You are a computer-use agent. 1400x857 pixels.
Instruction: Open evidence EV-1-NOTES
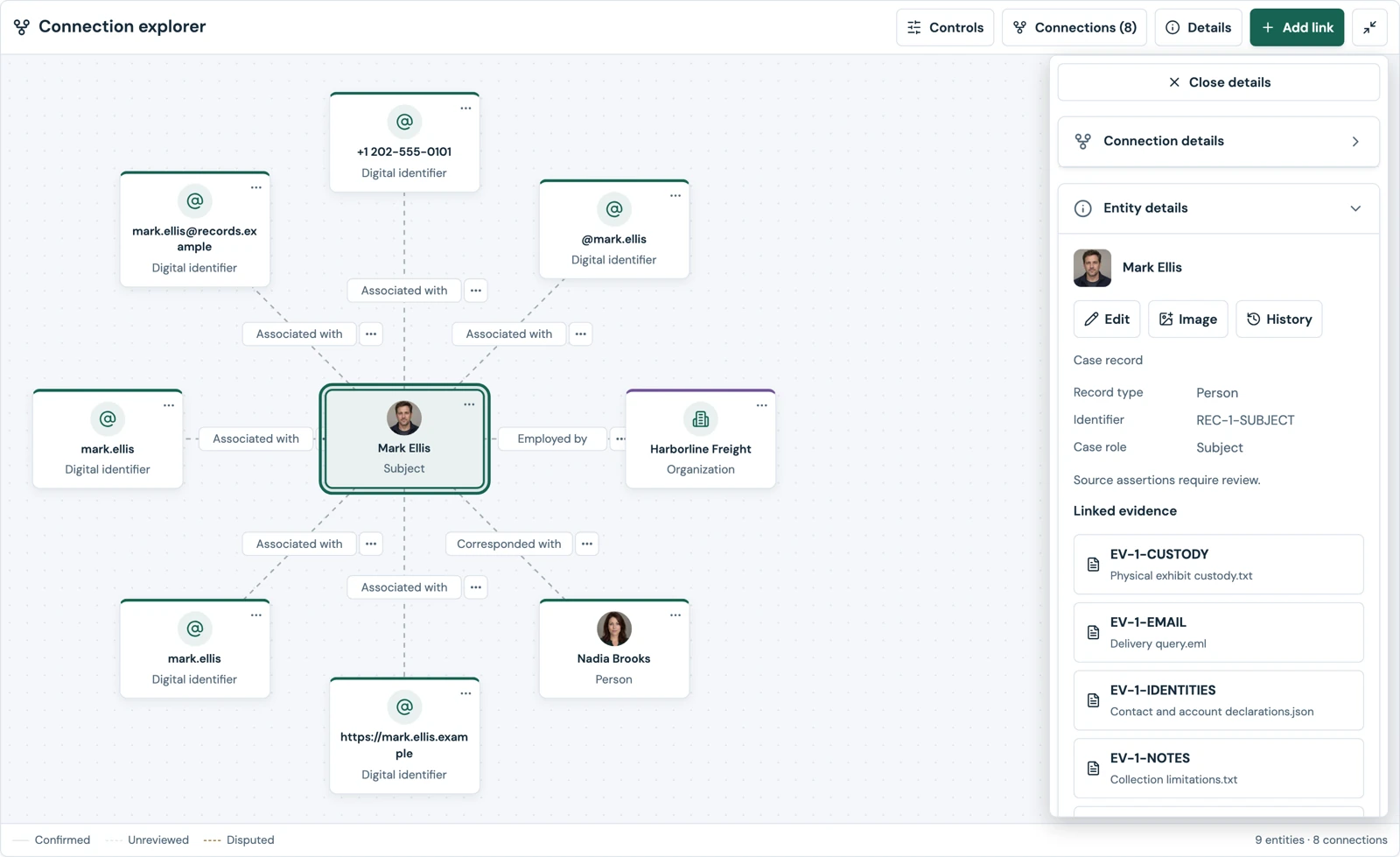coord(1218,769)
